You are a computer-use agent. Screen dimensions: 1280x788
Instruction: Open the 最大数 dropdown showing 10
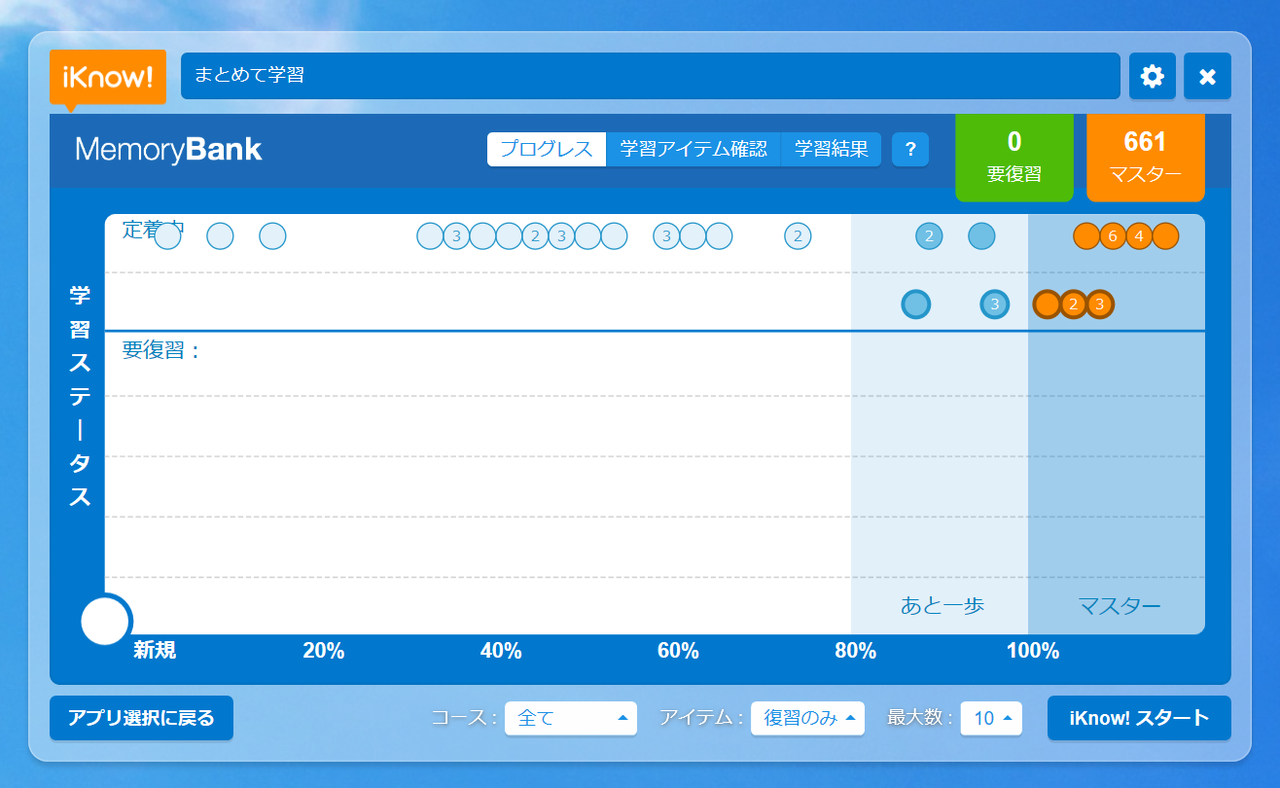(991, 718)
